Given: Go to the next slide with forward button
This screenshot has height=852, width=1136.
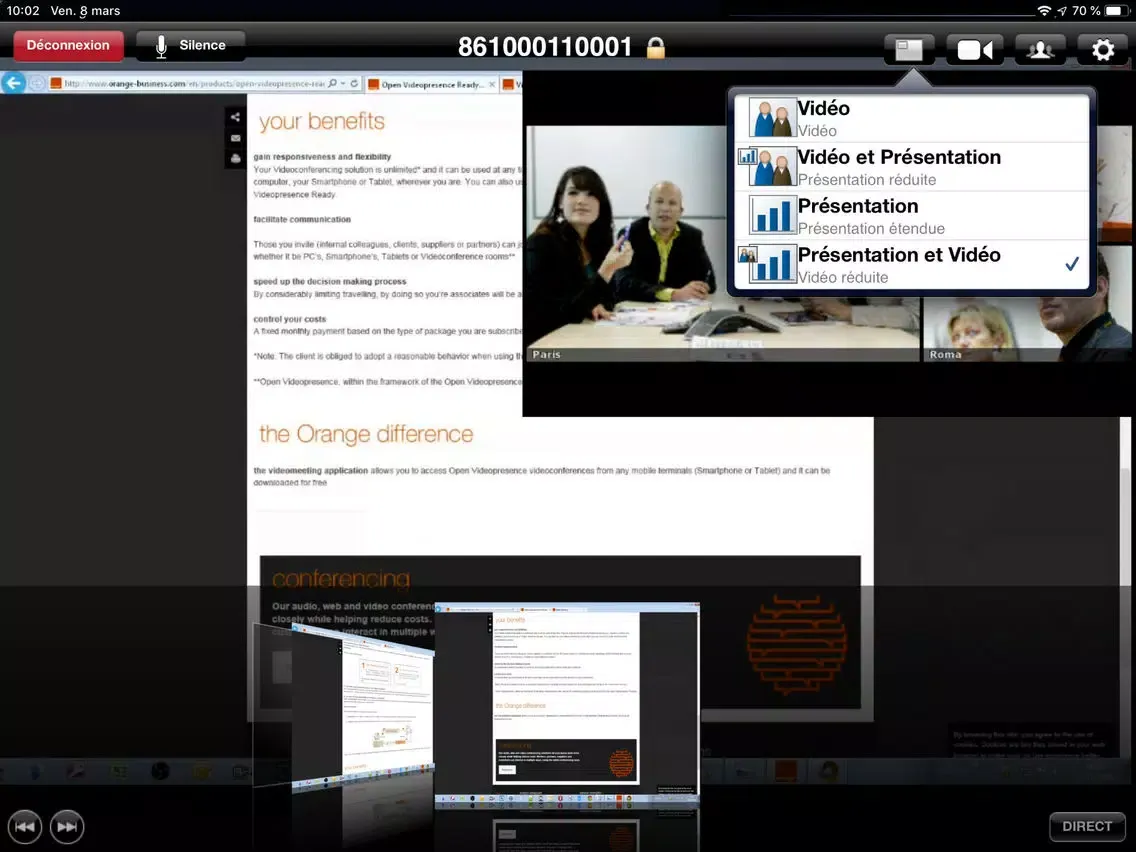Looking at the screenshot, I should coord(67,827).
